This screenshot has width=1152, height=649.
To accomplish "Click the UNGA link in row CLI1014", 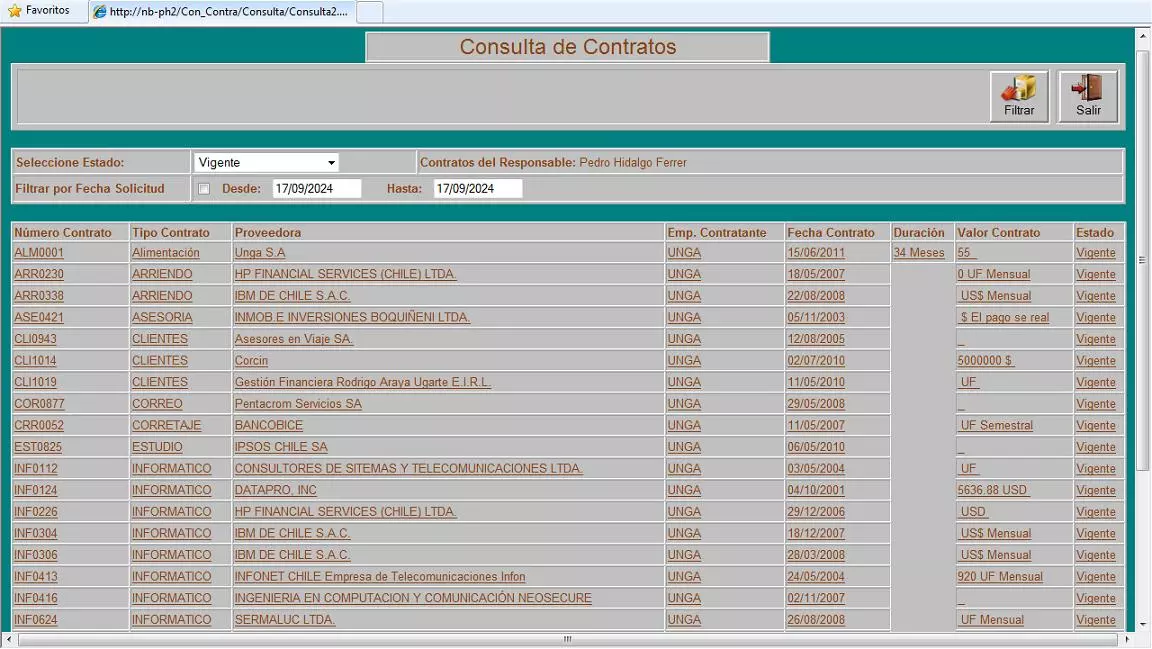I will (x=684, y=360).
